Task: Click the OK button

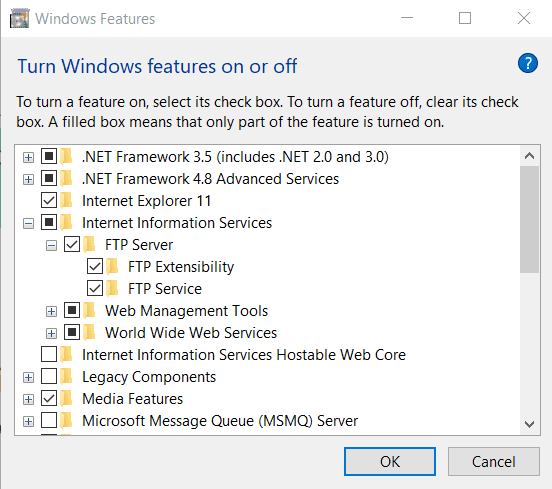Action: pyautogui.click(x=390, y=462)
